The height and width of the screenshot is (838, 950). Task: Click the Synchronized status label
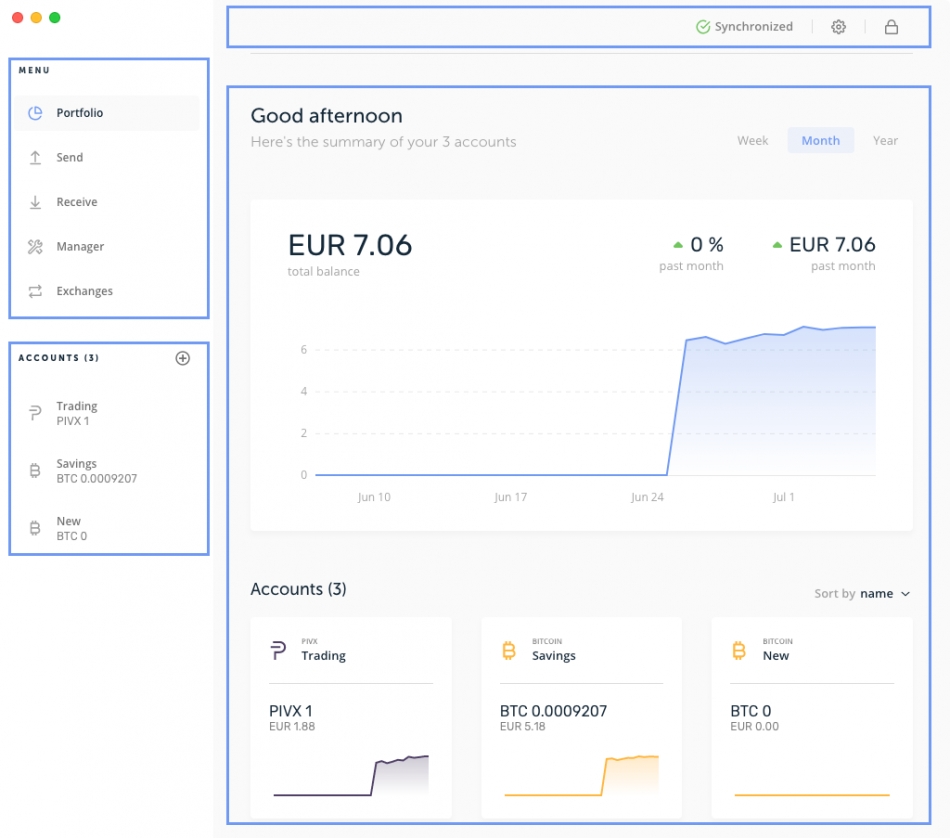coord(753,27)
